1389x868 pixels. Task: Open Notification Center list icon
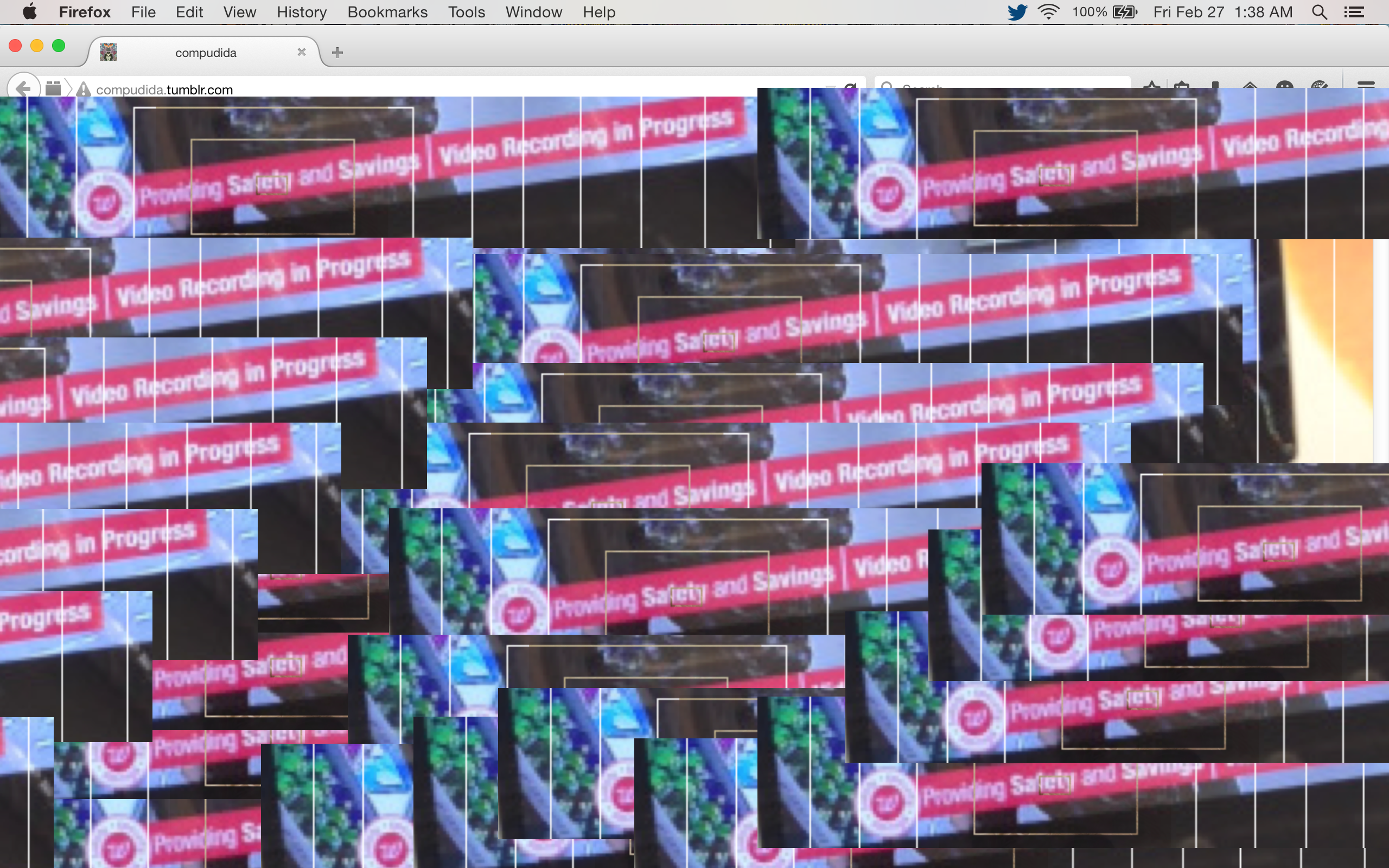click(x=1354, y=12)
